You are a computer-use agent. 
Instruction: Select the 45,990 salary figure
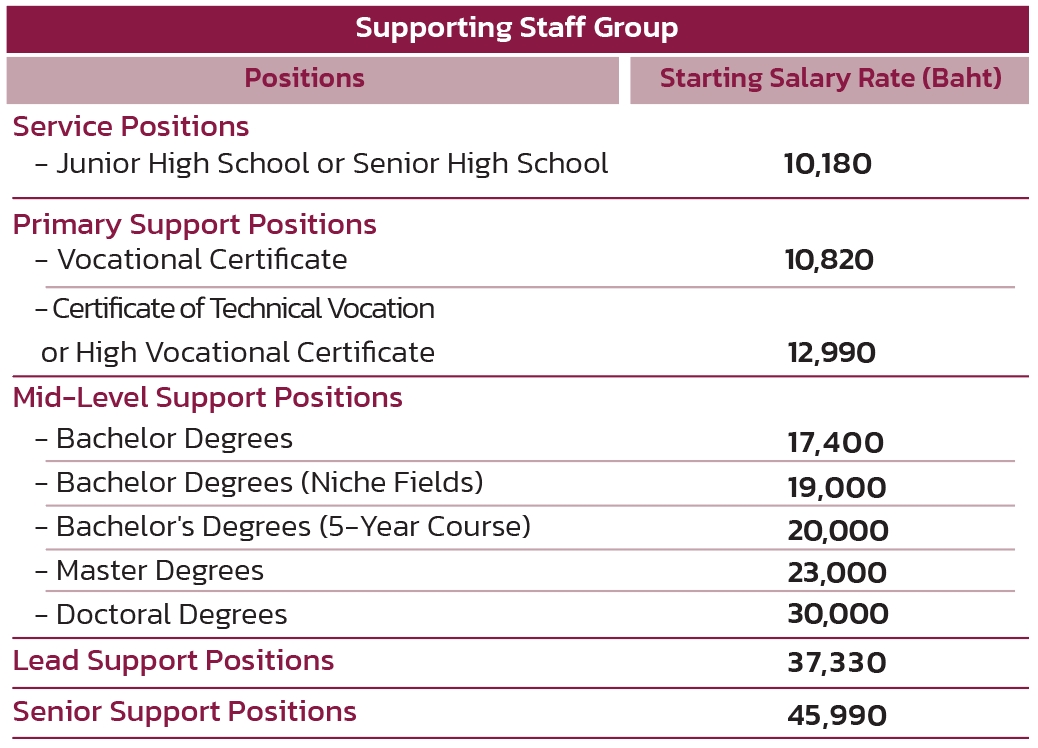point(837,716)
